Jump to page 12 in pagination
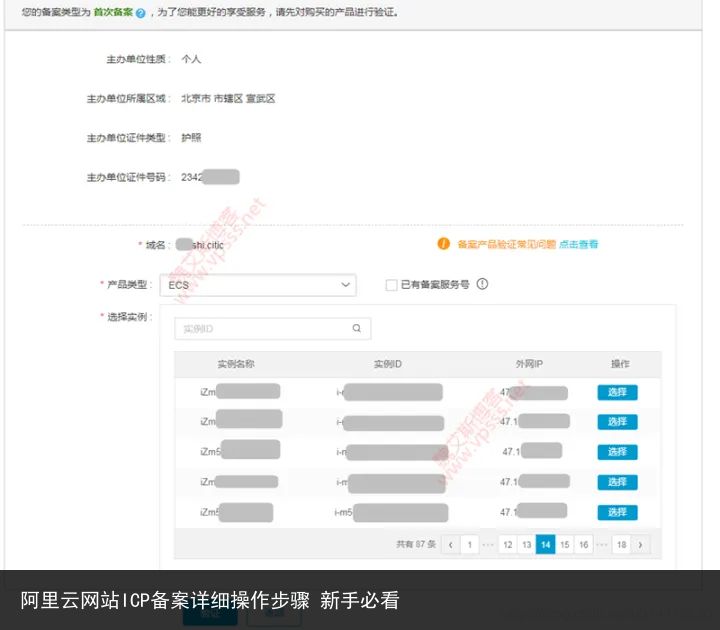720x630 pixels. 507,545
